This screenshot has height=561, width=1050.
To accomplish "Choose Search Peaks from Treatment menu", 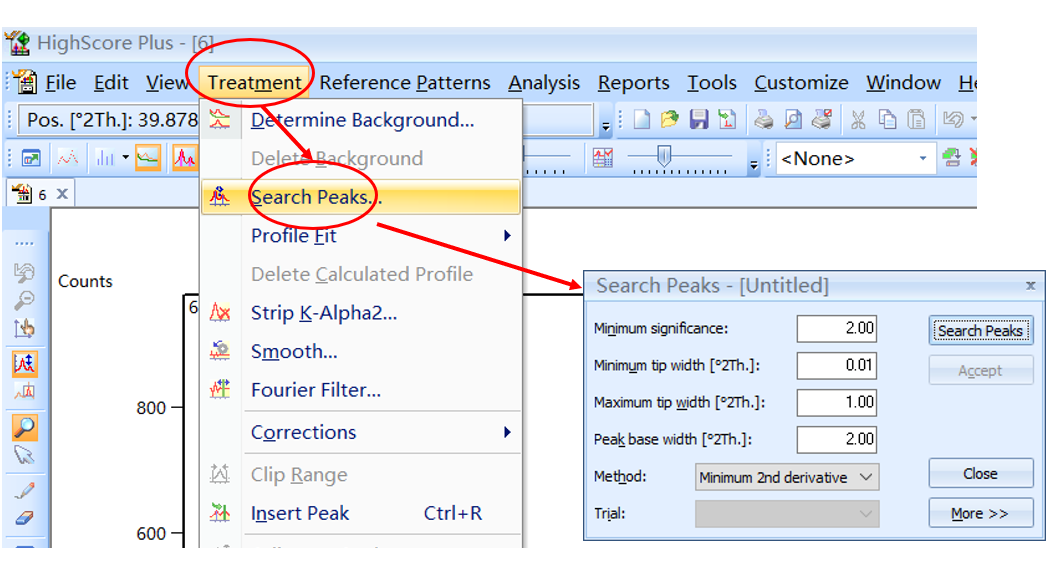I will 315,197.
